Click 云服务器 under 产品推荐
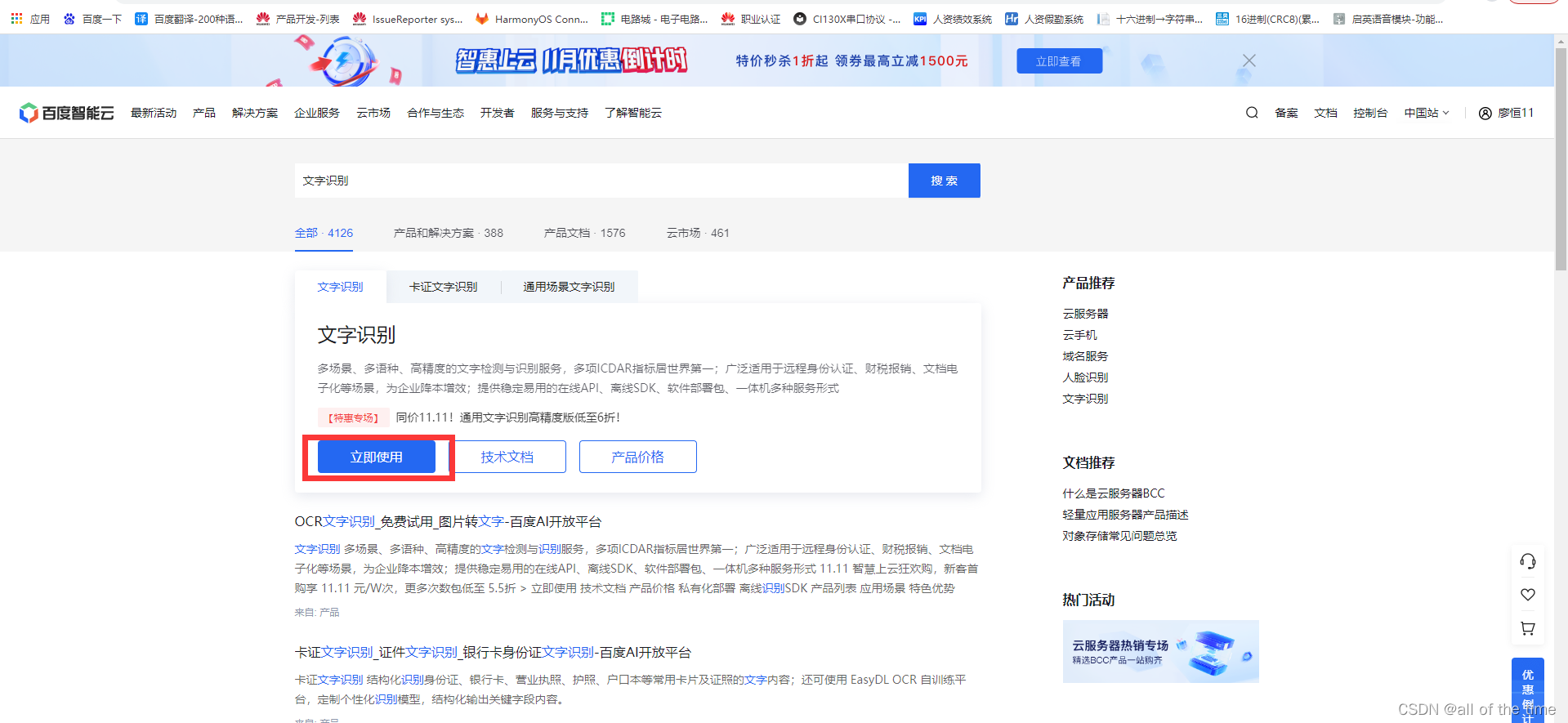This screenshot has width=1568, height=723. click(x=1085, y=314)
